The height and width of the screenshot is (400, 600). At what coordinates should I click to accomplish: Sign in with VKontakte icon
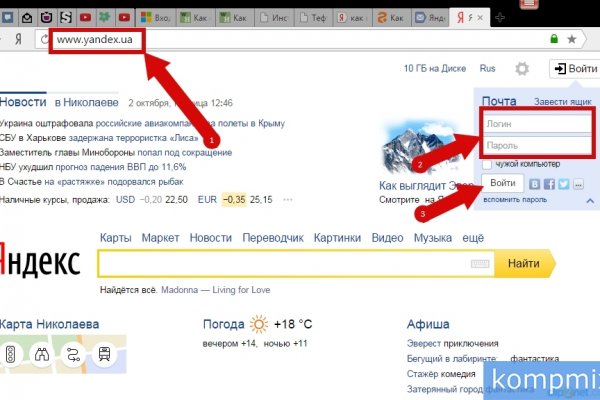(535, 184)
